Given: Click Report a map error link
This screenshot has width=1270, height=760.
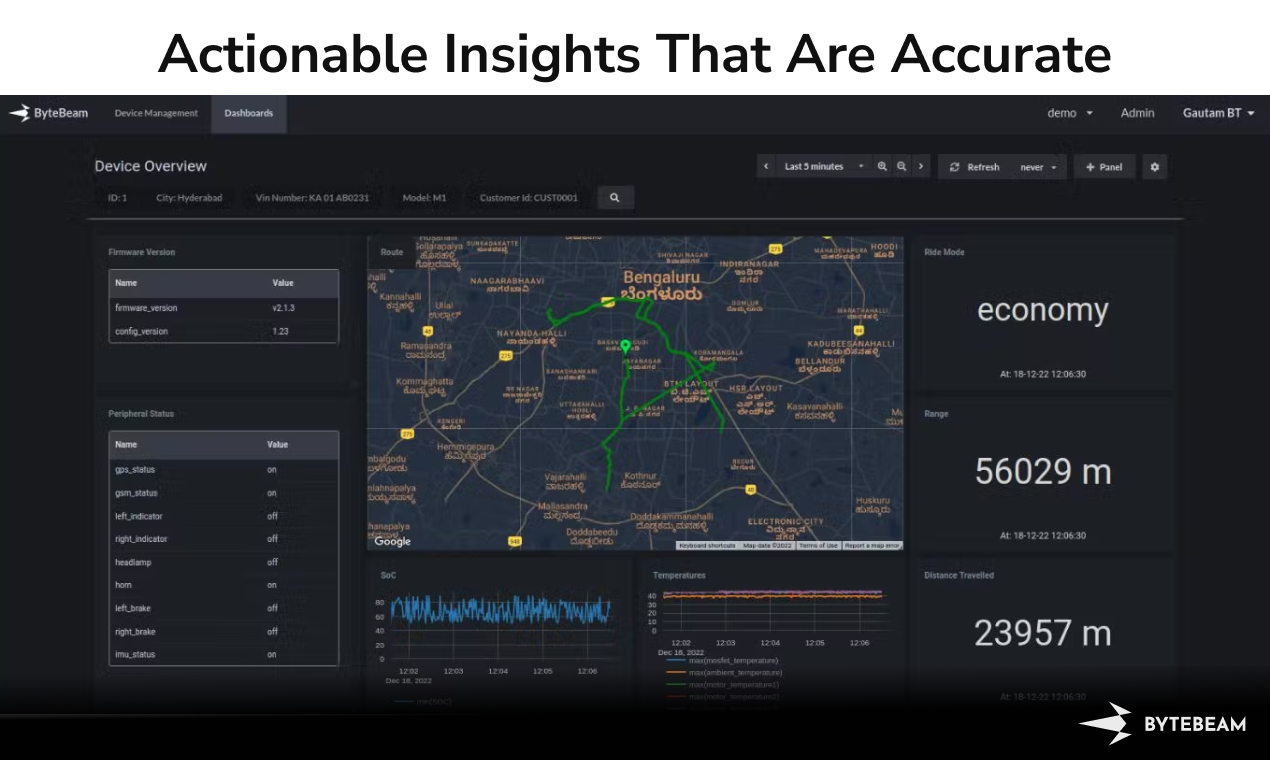Looking at the screenshot, I should click(872, 546).
